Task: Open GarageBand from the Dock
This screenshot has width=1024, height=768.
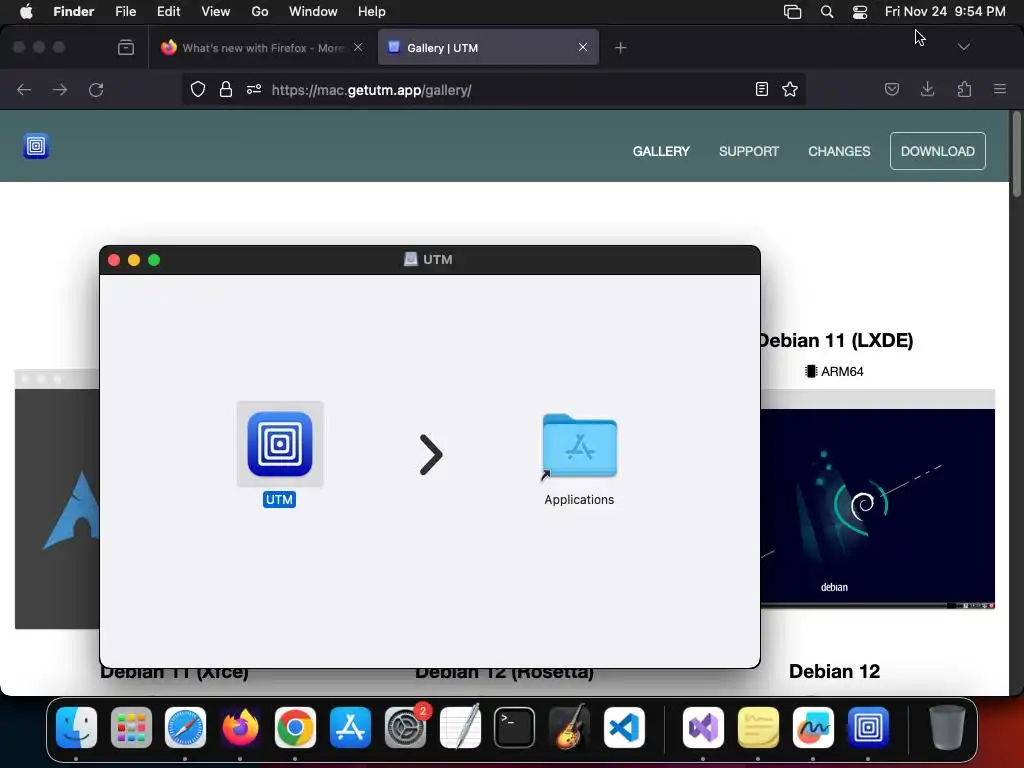Action: point(569,727)
